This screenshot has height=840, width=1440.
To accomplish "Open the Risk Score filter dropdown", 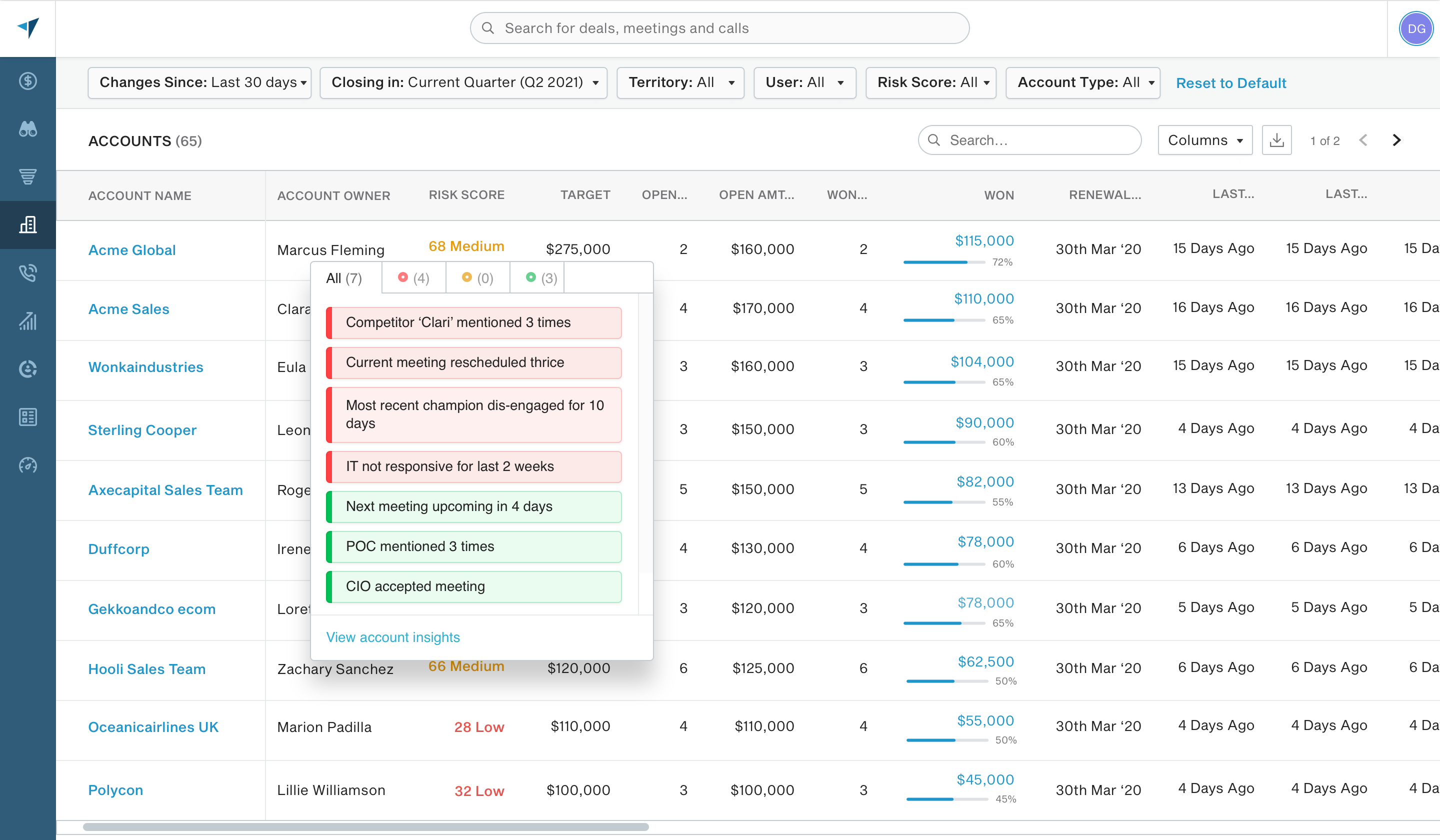I will pos(931,83).
